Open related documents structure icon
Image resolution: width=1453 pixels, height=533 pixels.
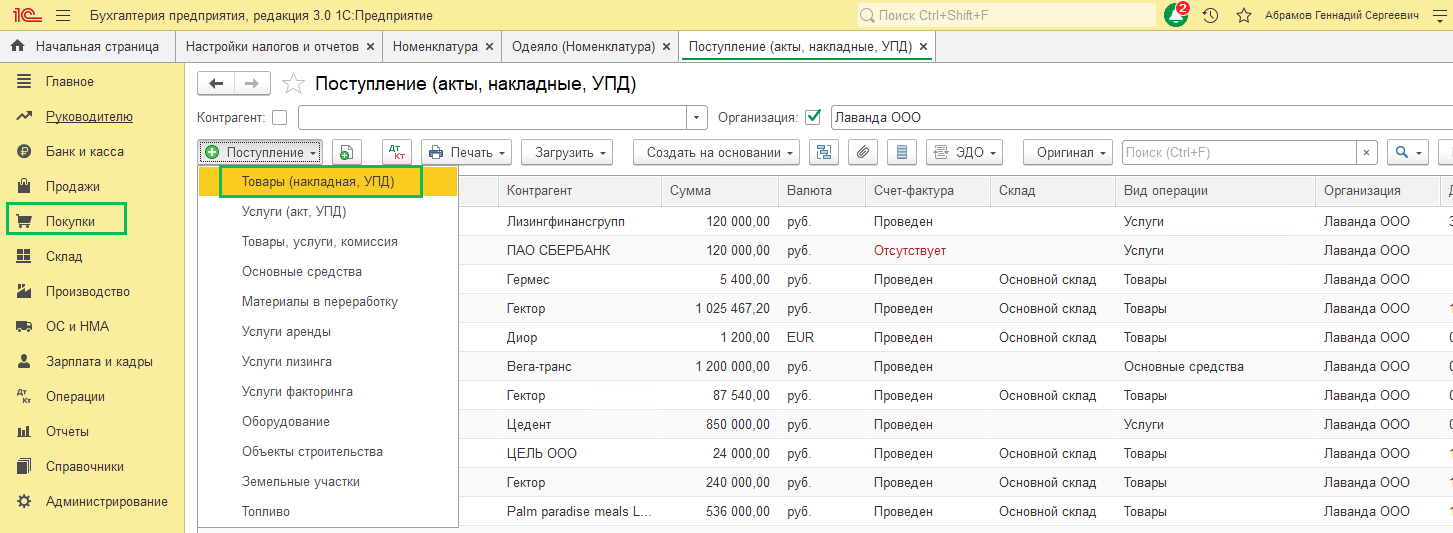point(825,152)
